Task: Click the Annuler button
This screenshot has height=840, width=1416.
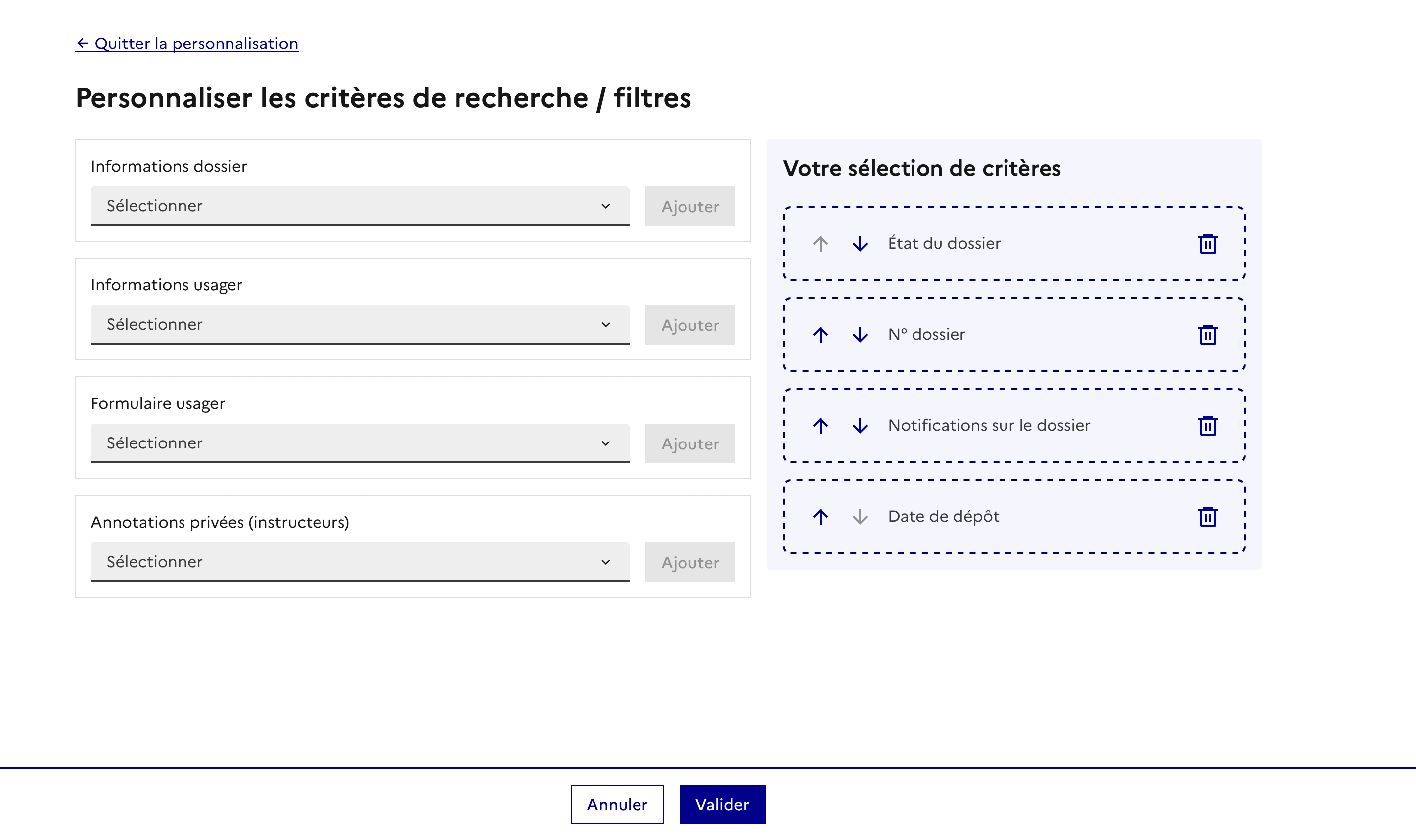Action: 617,804
